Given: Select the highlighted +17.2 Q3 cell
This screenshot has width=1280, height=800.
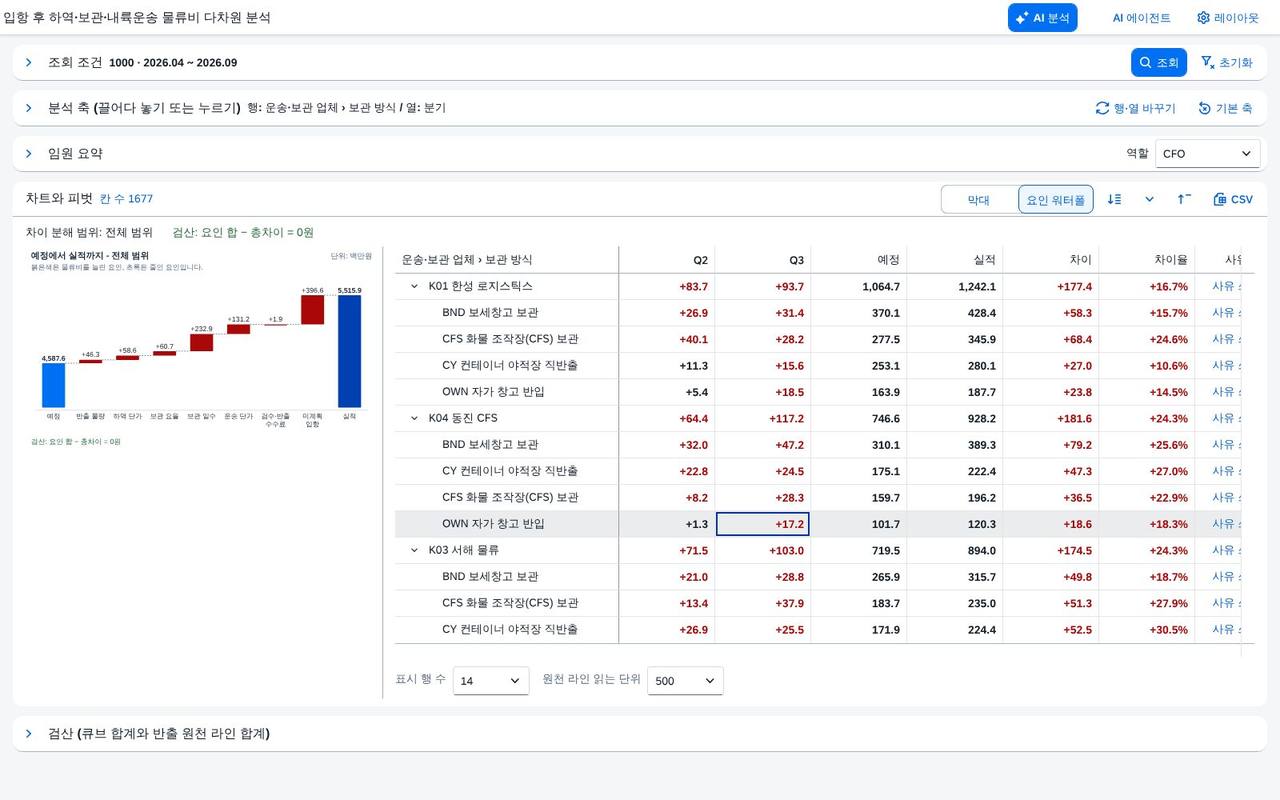Looking at the screenshot, I should click(x=763, y=524).
